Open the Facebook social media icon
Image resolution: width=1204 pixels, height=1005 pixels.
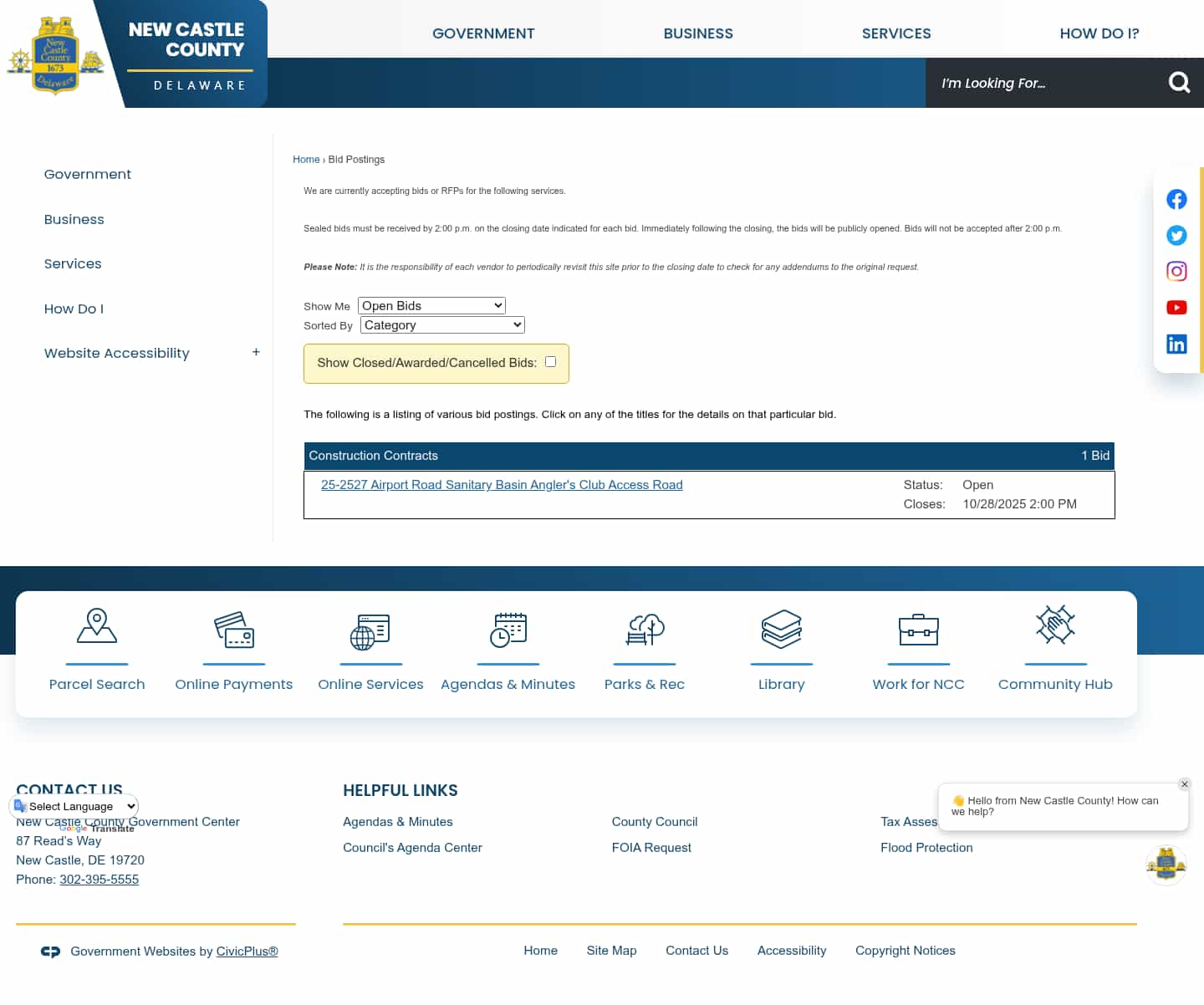[x=1176, y=199]
